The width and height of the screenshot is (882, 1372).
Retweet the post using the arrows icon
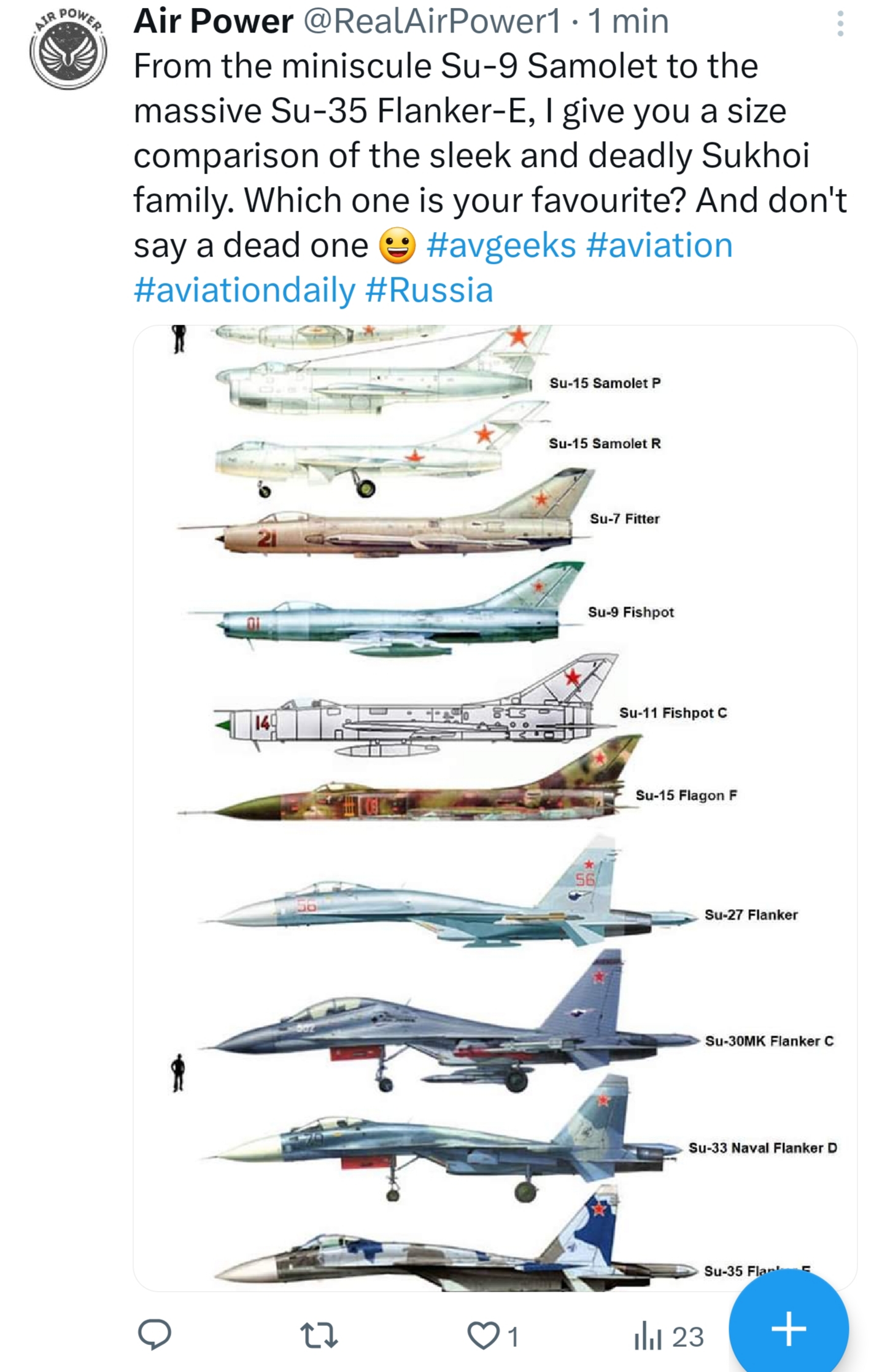pyautogui.click(x=319, y=1336)
